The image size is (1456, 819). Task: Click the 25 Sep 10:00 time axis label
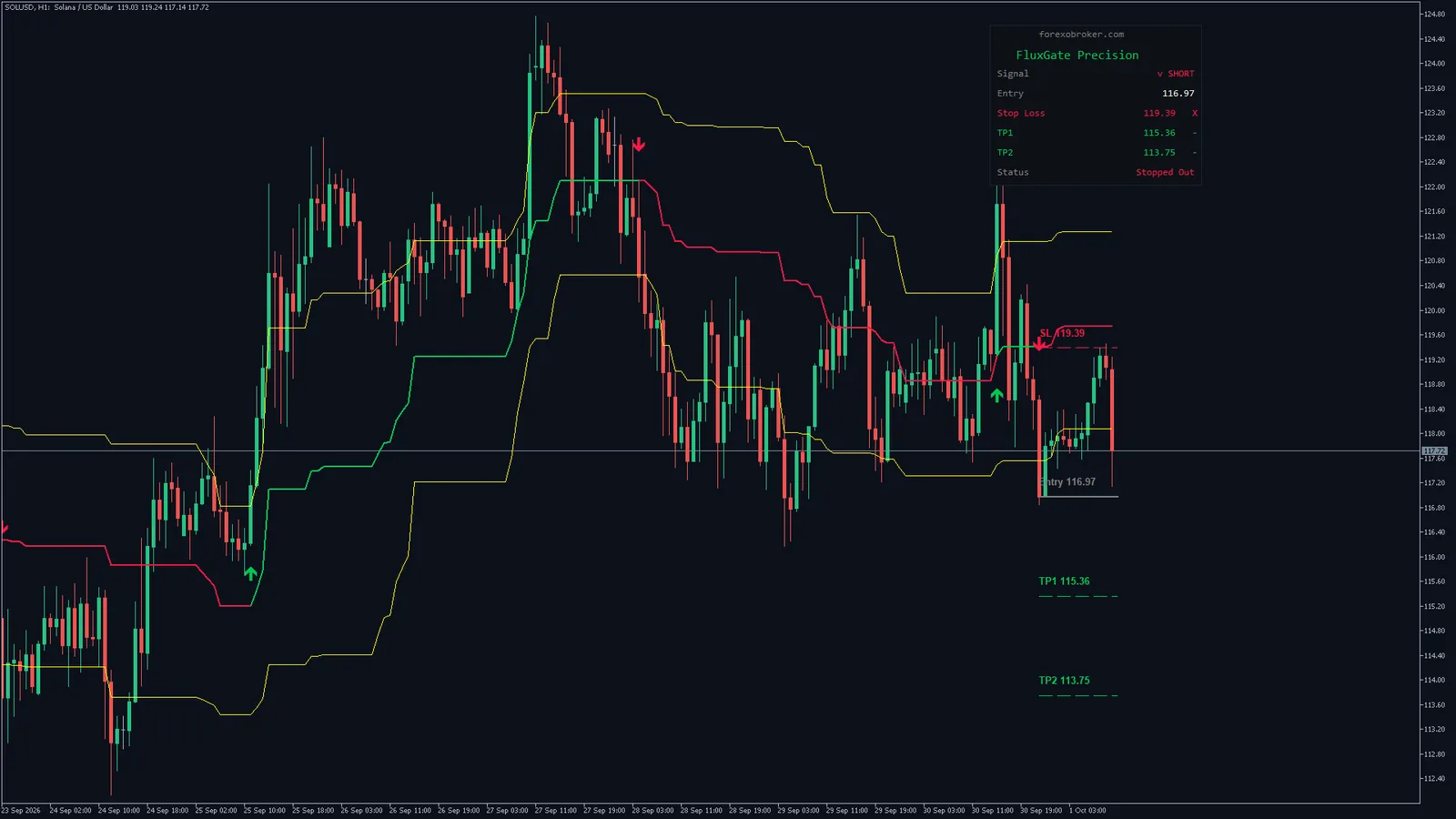pos(265,810)
